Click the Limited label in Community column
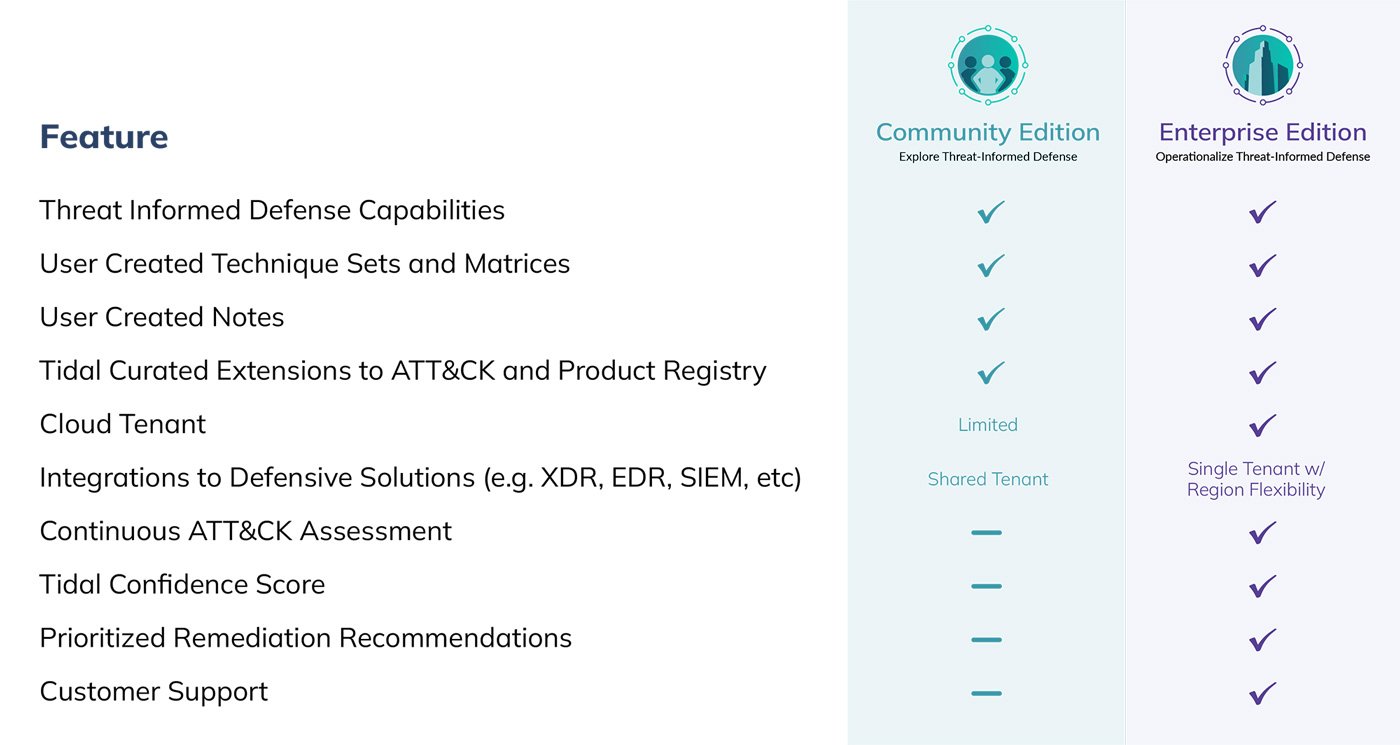The width and height of the screenshot is (1400, 745). click(x=987, y=425)
